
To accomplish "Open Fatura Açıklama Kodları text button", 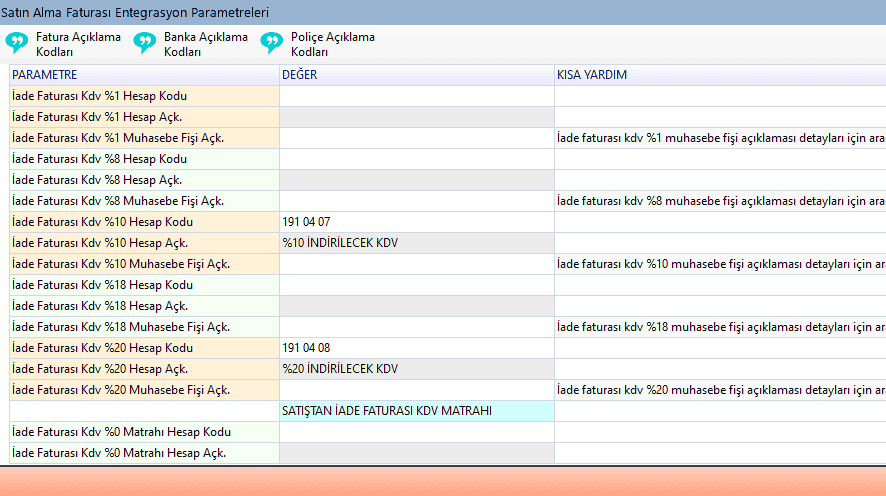I will pos(78,44).
